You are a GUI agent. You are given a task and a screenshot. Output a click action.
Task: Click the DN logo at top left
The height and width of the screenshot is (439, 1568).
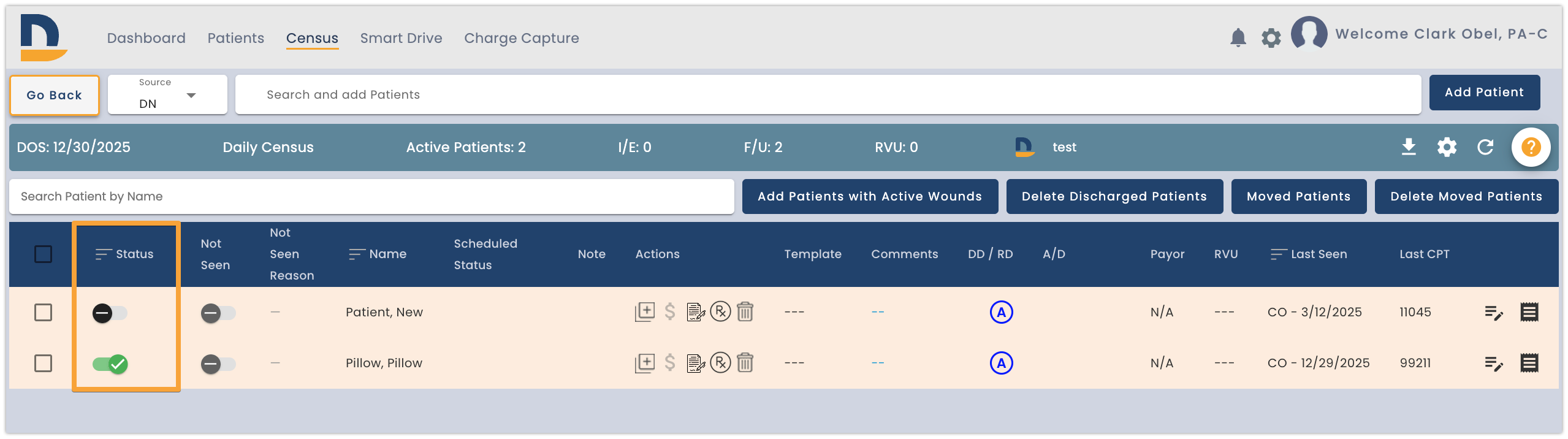[43, 37]
